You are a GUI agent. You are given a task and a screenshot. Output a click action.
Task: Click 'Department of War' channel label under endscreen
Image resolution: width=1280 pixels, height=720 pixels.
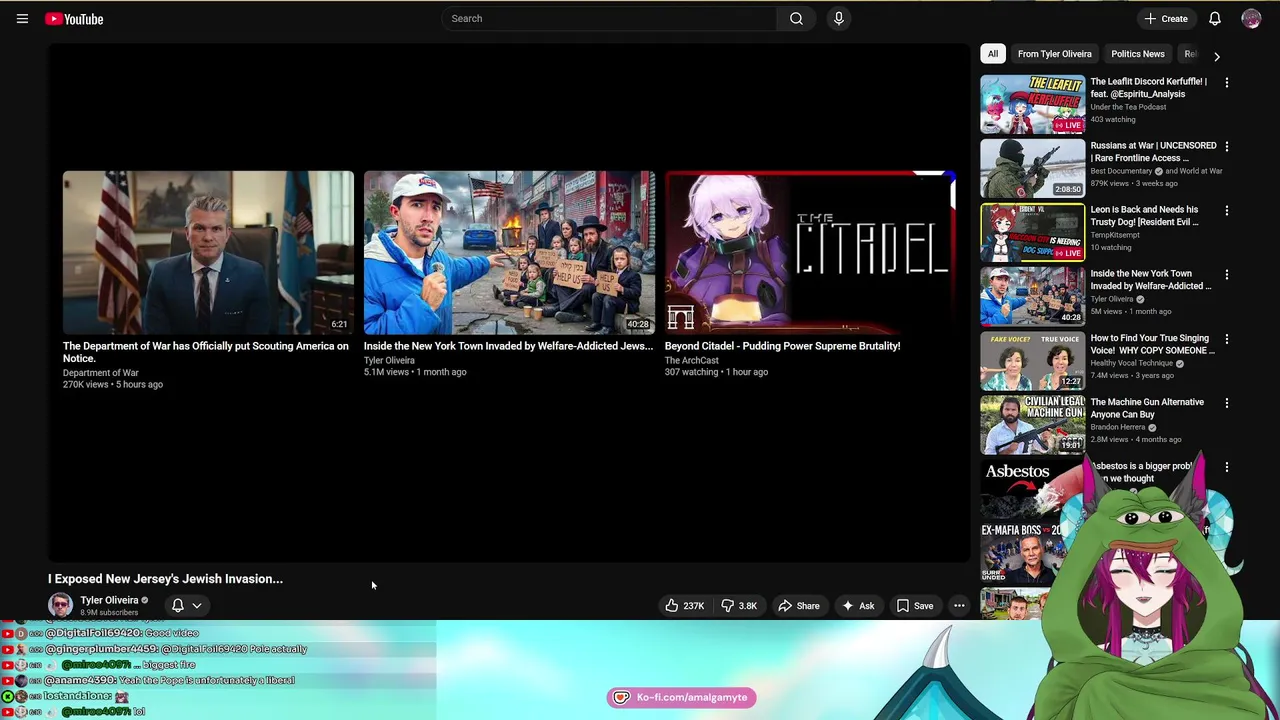tap(101, 373)
